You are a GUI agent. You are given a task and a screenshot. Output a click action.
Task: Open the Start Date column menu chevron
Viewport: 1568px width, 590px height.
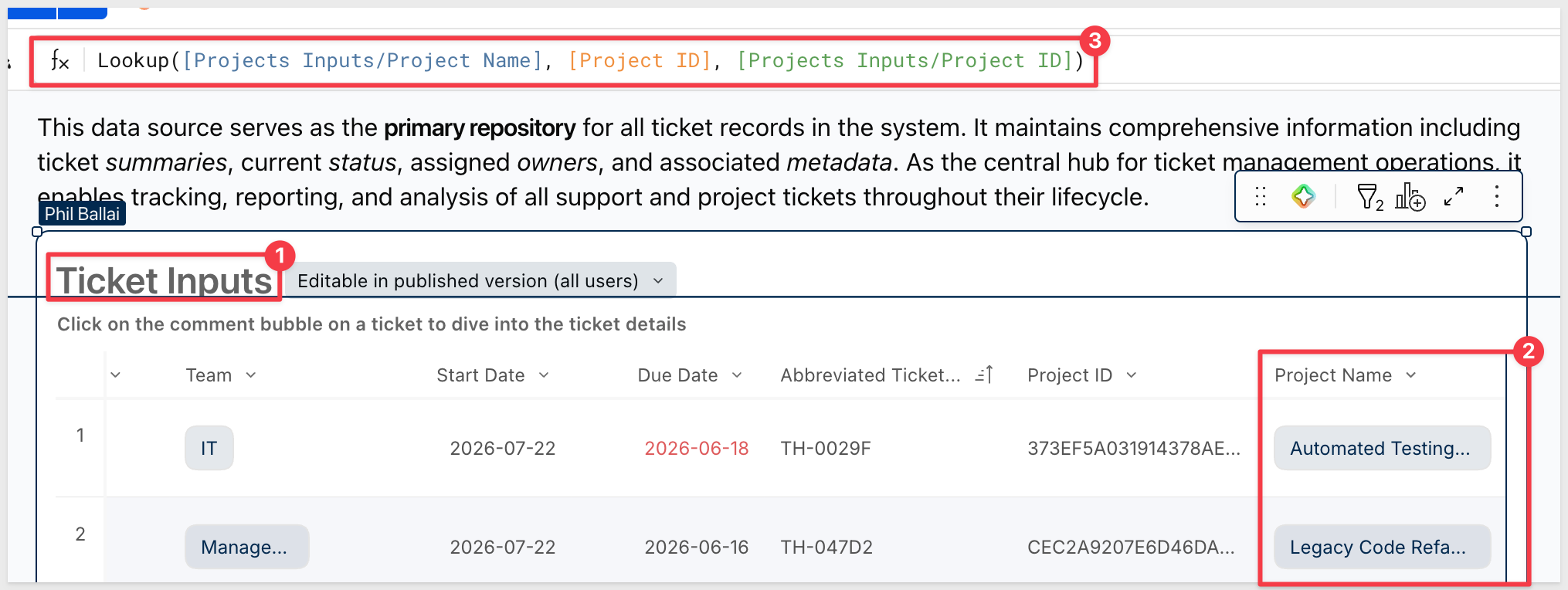(x=544, y=375)
